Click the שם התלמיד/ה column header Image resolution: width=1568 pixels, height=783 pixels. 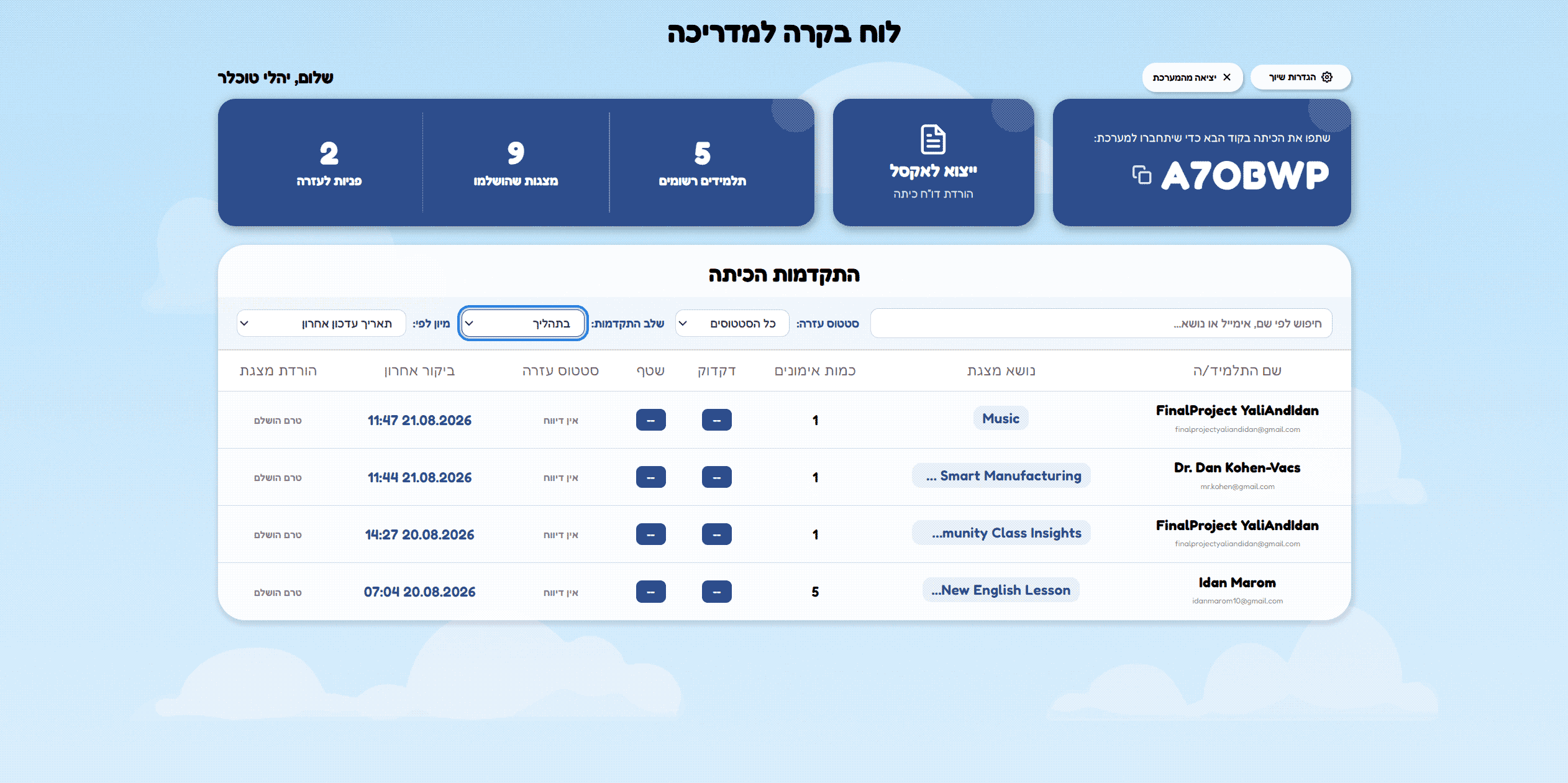click(1237, 371)
